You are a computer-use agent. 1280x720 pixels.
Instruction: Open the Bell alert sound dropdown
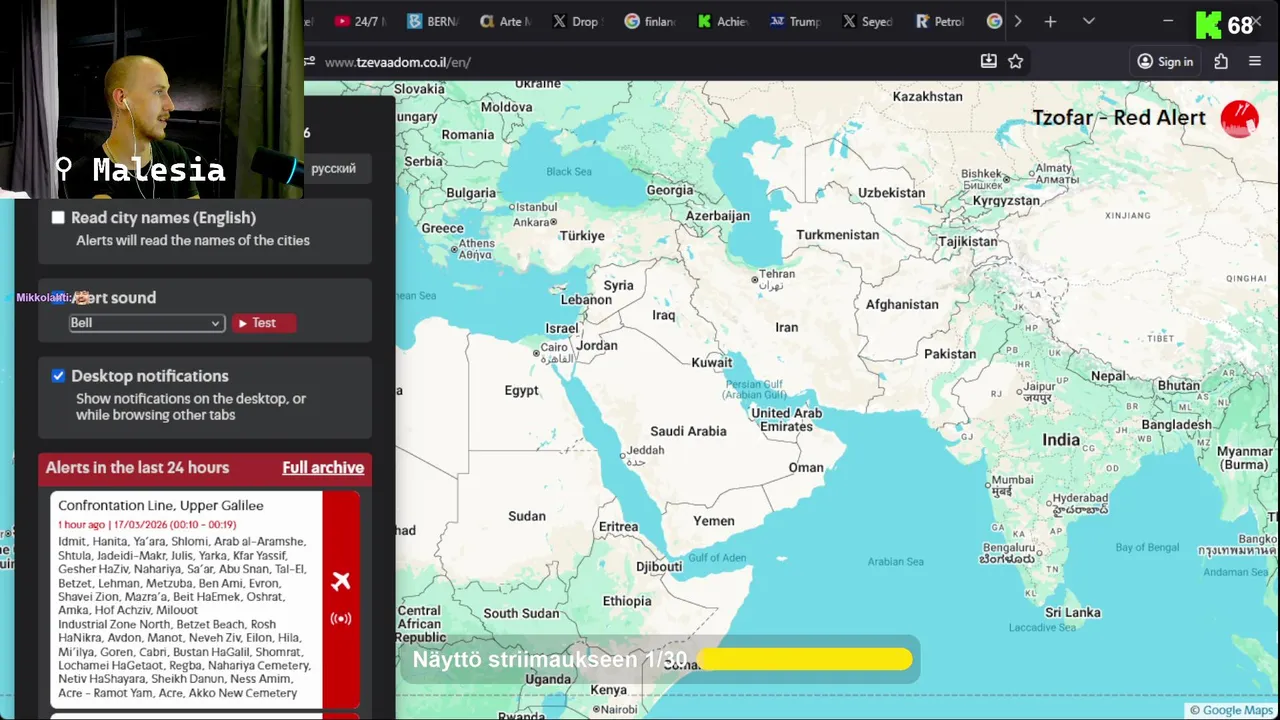[x=146, y=323]
